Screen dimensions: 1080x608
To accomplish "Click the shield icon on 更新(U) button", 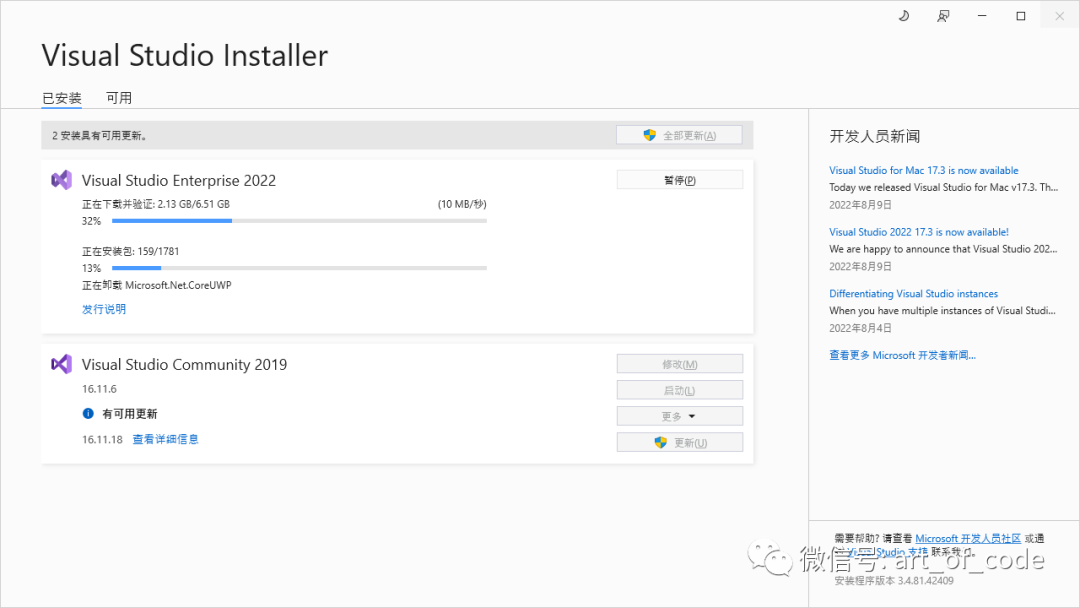I will pos(660,442).
